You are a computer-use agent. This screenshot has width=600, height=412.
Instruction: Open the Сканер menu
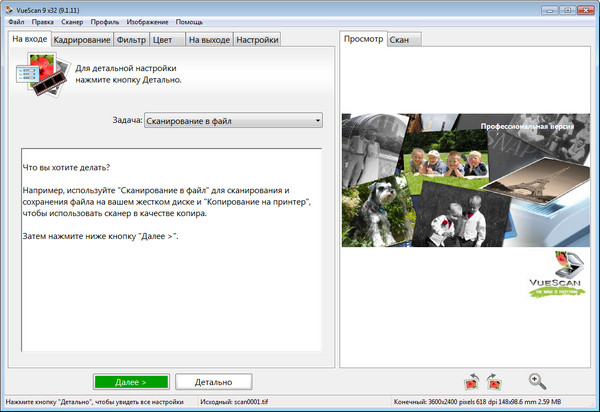click(x=73, y=21)
